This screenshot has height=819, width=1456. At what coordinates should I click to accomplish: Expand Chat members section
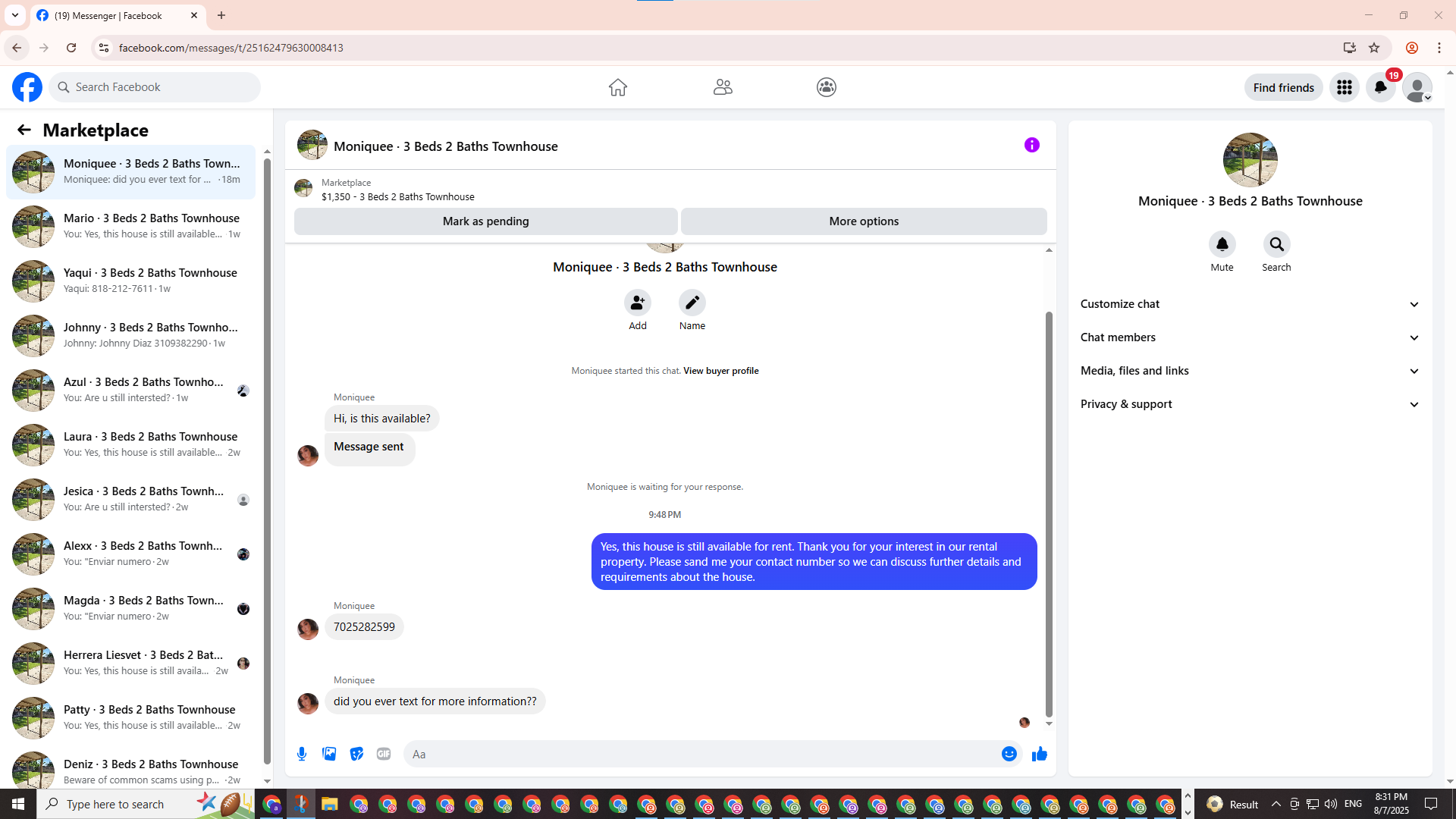1250,337
